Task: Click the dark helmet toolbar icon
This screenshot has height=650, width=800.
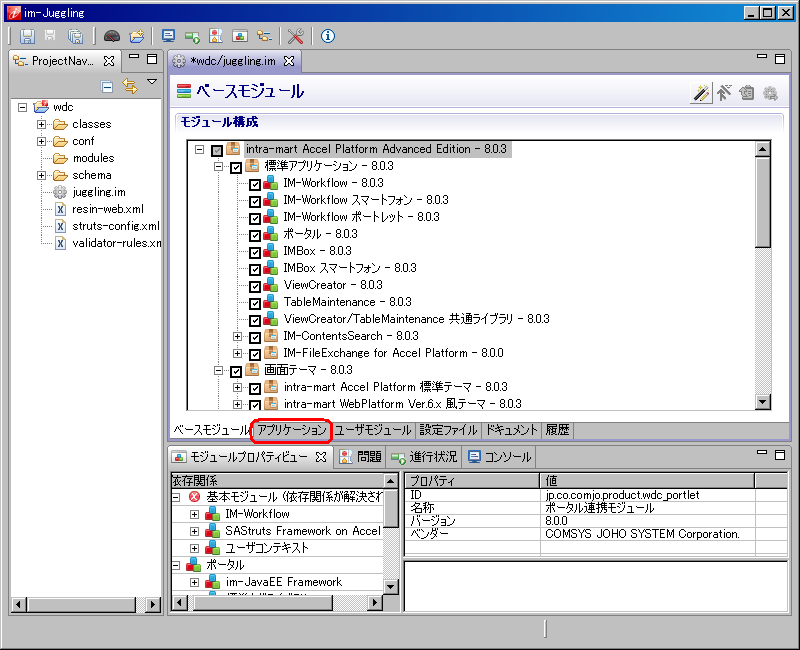Action: [112, 36]
